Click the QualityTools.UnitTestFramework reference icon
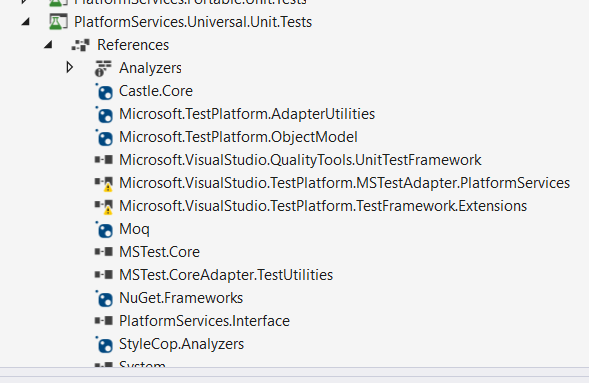589x383 pixels. pos(104,160)
